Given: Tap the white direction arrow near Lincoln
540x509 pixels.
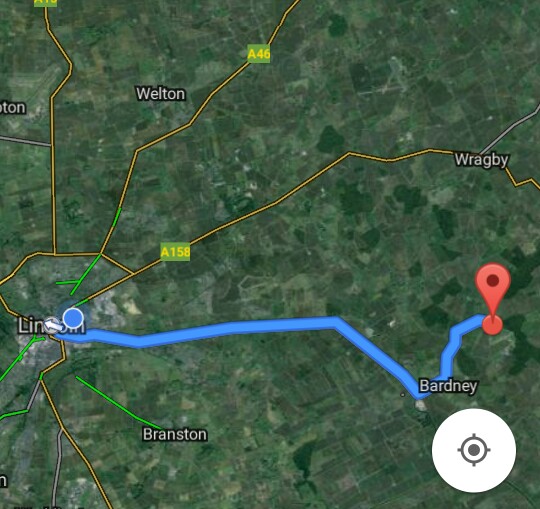Looking at the screenshot, I should click(x=54, y=325).
